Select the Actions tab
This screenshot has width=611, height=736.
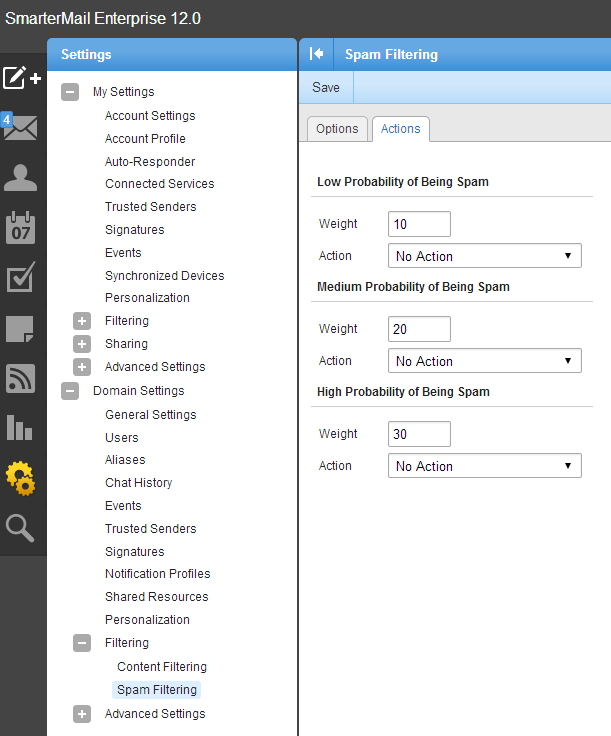400,129
